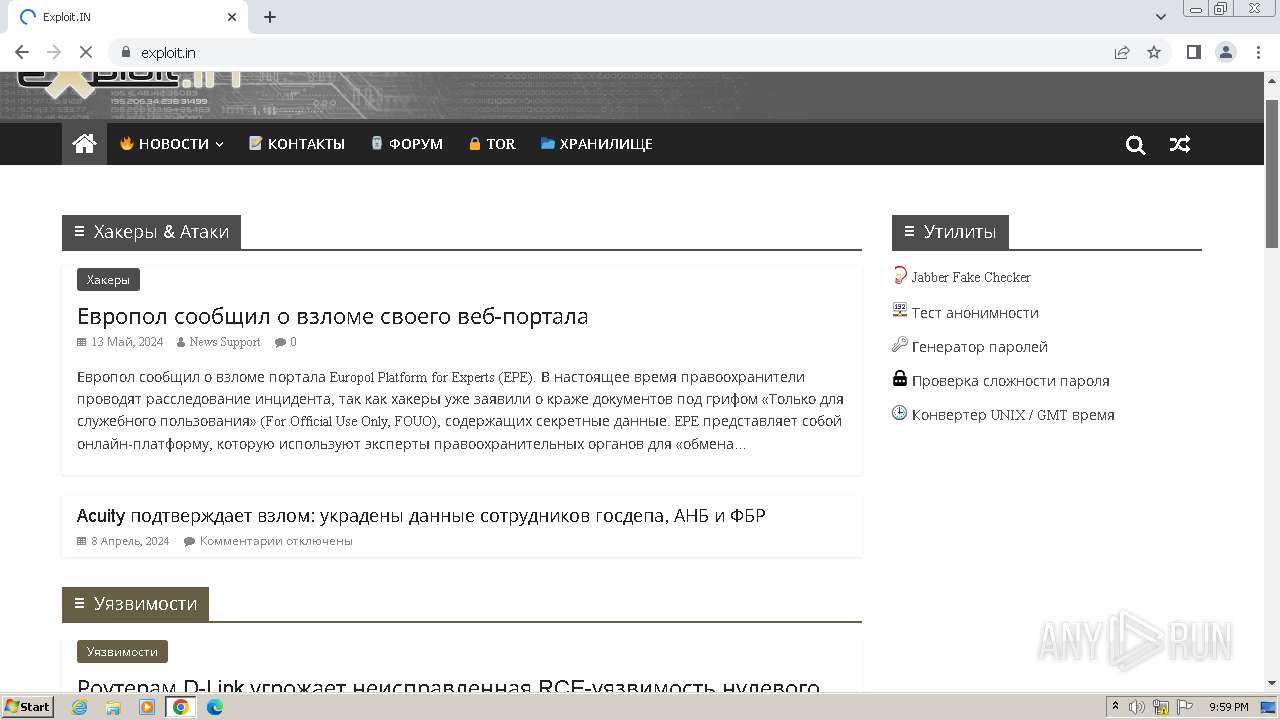The height and width of the screenshot is (720, 1280).
Task: Open the Action Center flag icon
Action: tap(1184, 707)
